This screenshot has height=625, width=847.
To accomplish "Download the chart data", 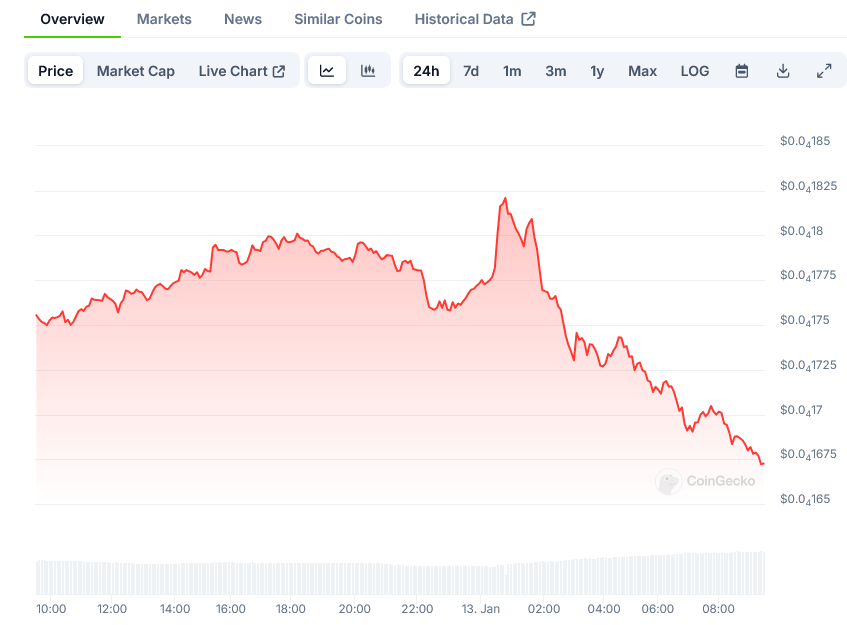I will (783, 71).
